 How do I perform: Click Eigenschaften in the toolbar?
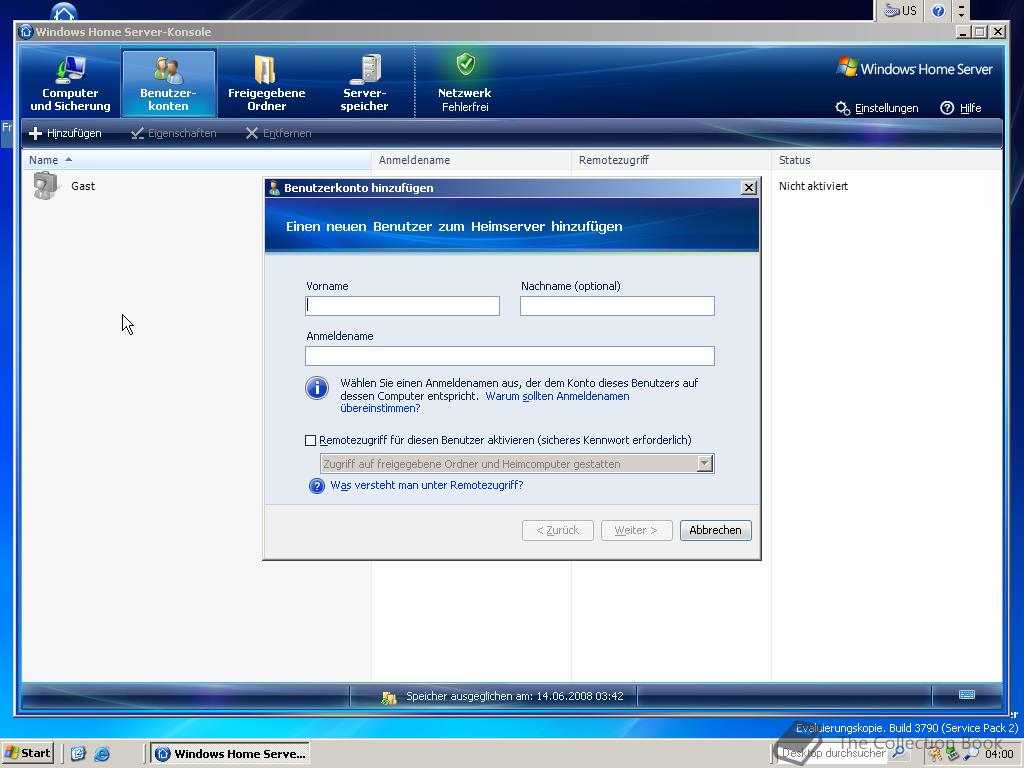pos(174,133)
